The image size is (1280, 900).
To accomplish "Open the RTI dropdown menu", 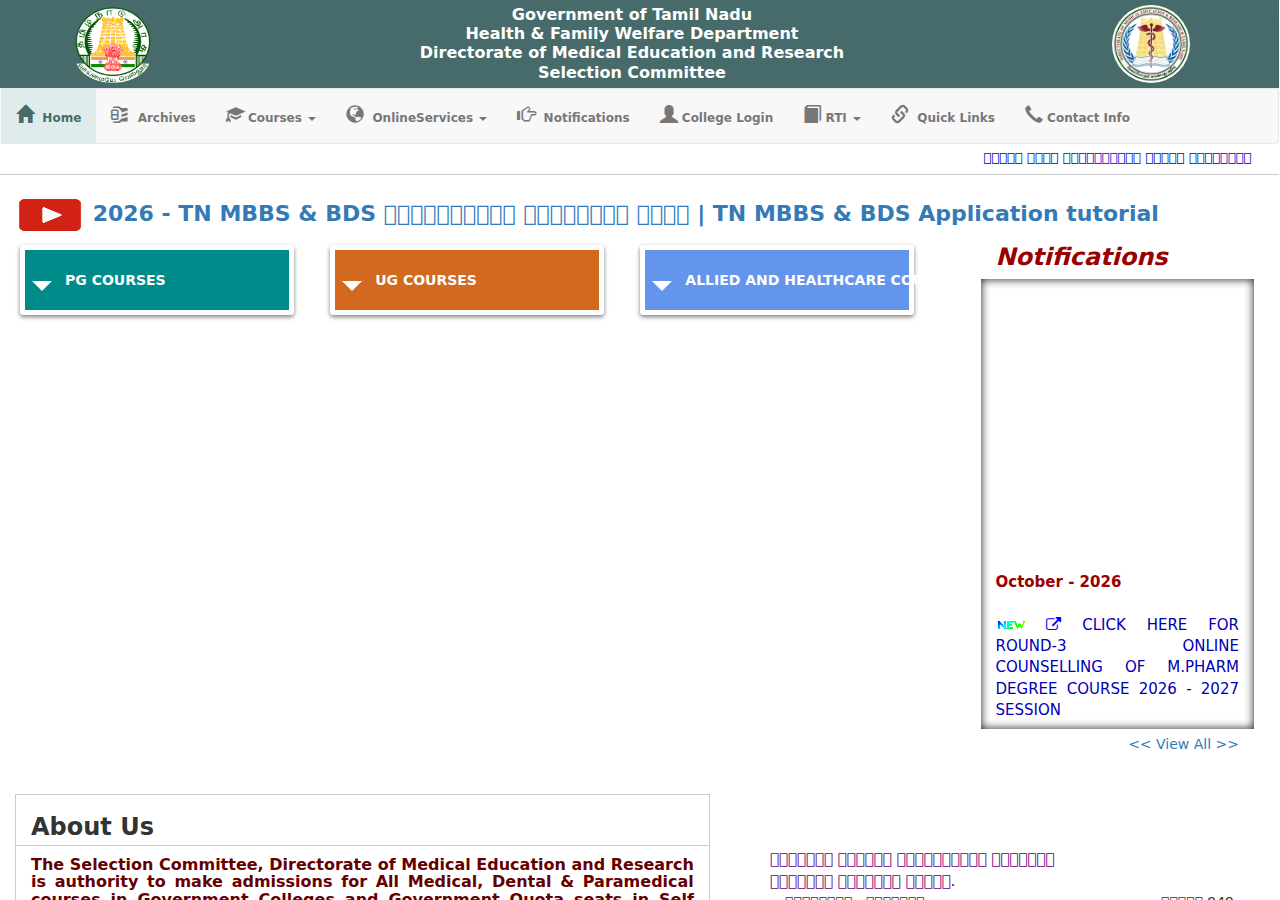I will click(832, 117).
